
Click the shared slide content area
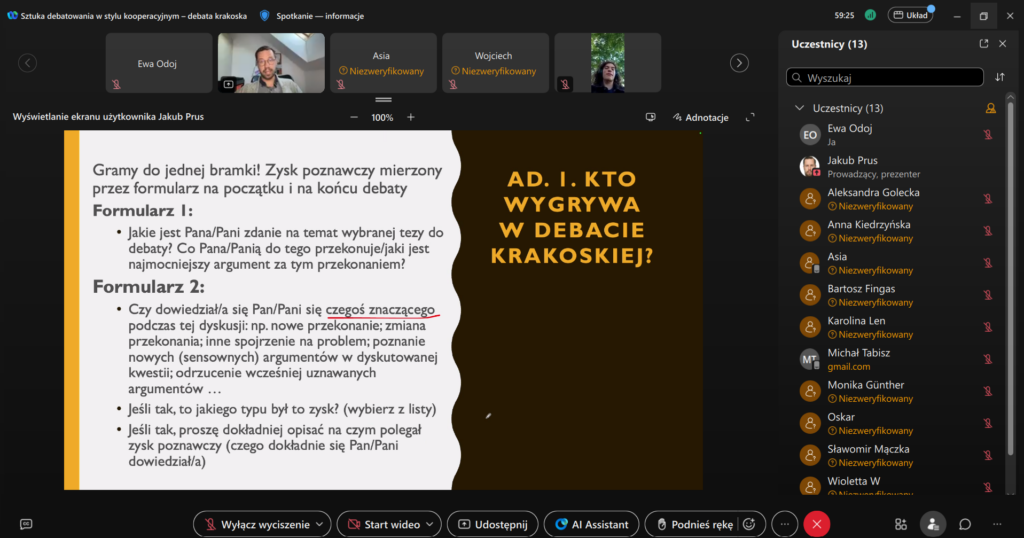(383, 309)
